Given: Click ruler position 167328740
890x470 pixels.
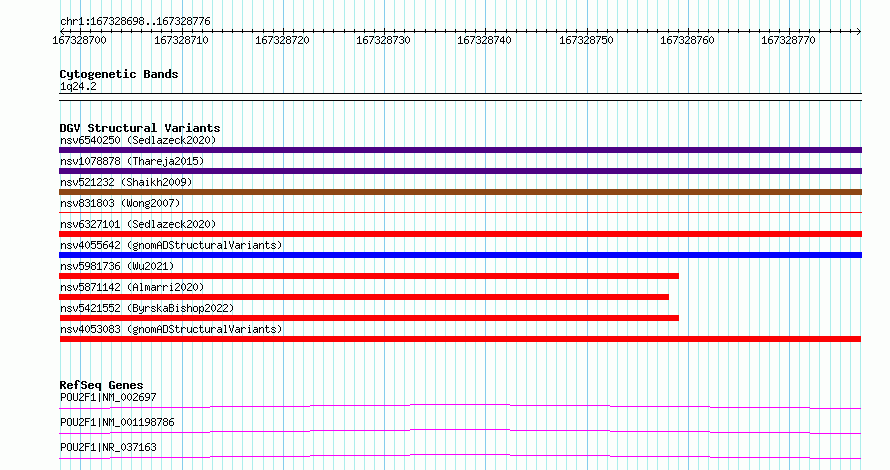Looking at the screenshot, I should point(484,40).
